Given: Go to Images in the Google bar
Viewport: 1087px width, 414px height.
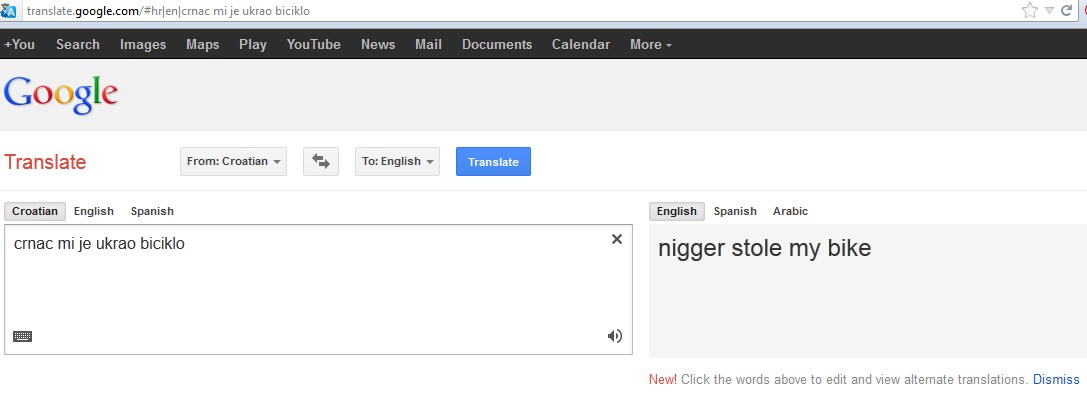Looking at the screenshot, I should 143,44.
